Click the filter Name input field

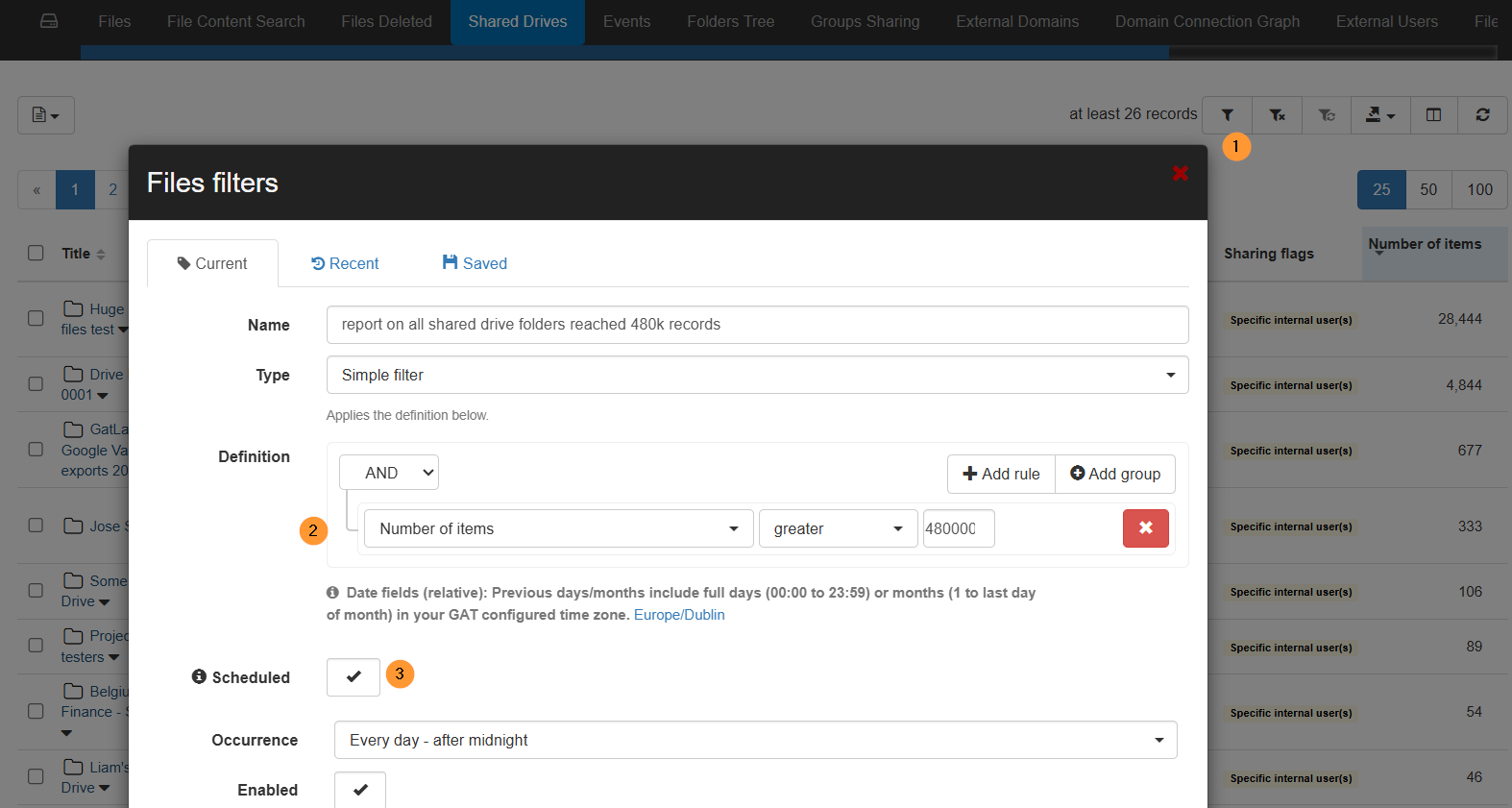click(x=757, y=325)
